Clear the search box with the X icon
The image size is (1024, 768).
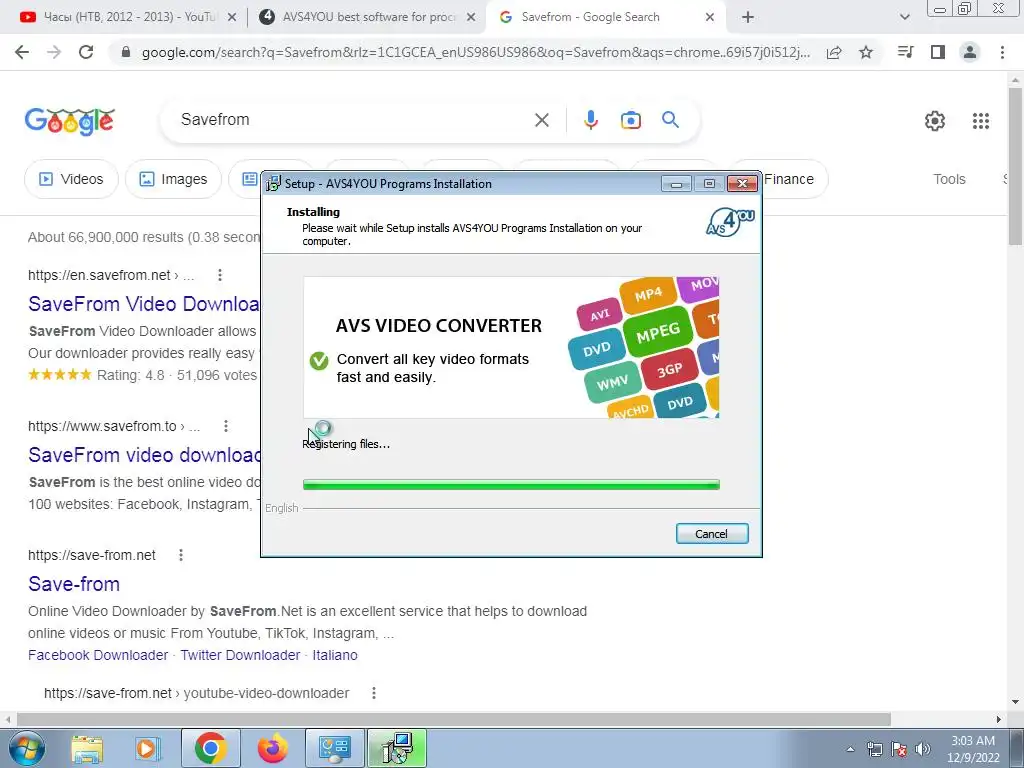point(541,120)
